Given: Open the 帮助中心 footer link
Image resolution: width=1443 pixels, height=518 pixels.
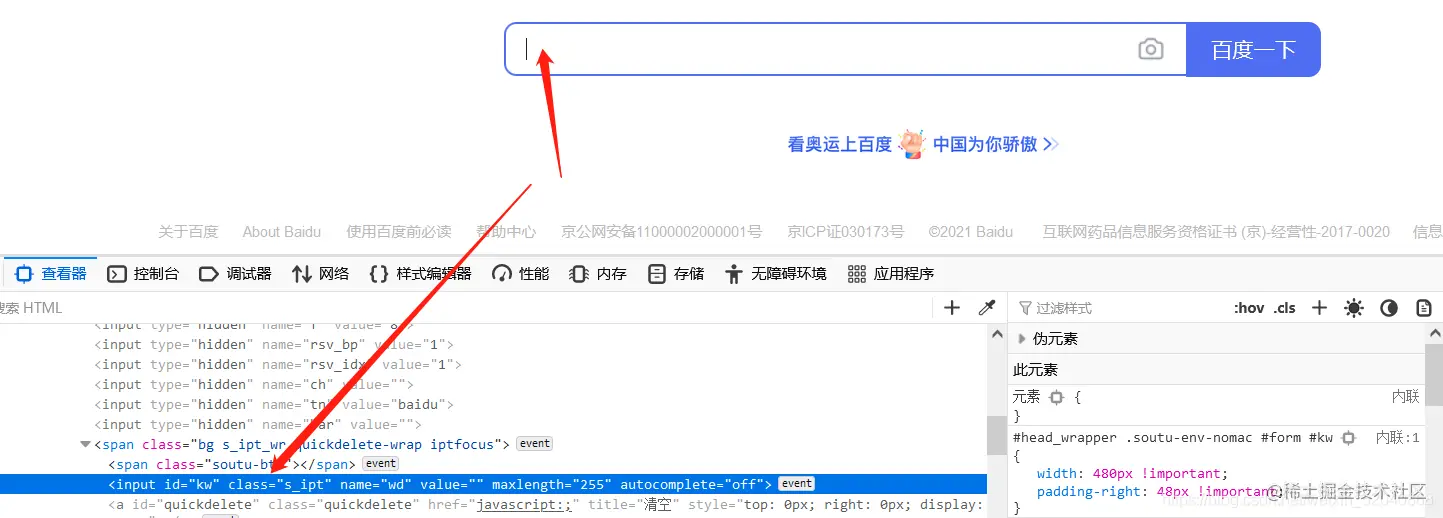Looking at the screenshot, I should tap(506, 232).
